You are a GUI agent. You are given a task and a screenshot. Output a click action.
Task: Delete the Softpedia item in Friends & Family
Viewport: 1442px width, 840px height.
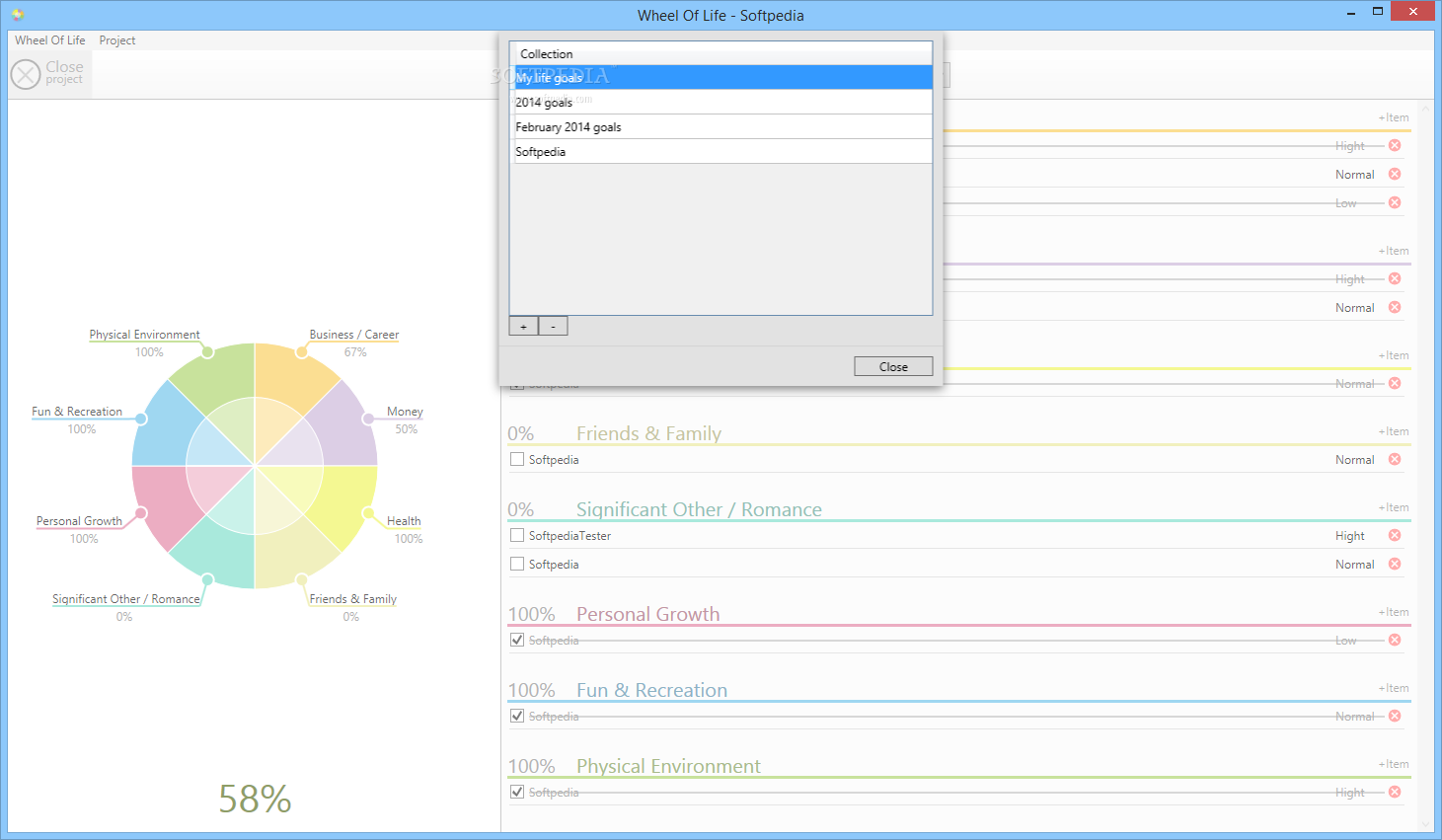click(x=1395, y=459)
